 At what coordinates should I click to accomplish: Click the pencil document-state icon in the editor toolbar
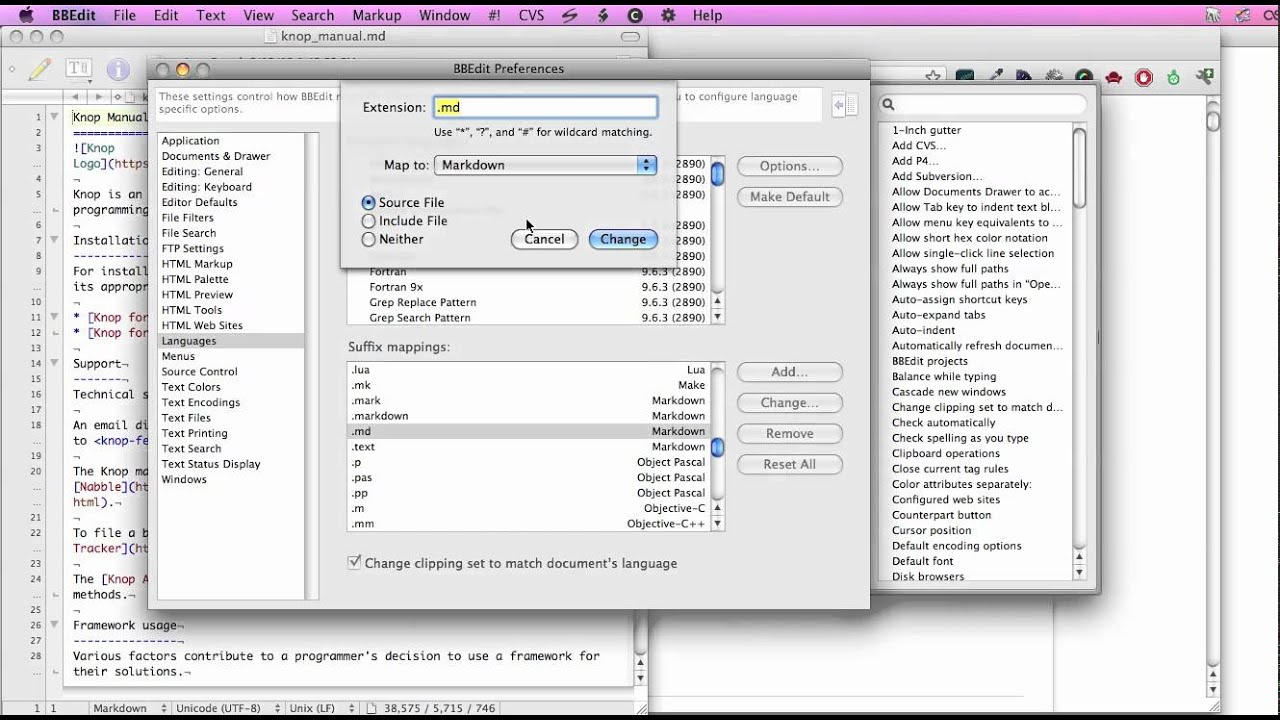40,69
